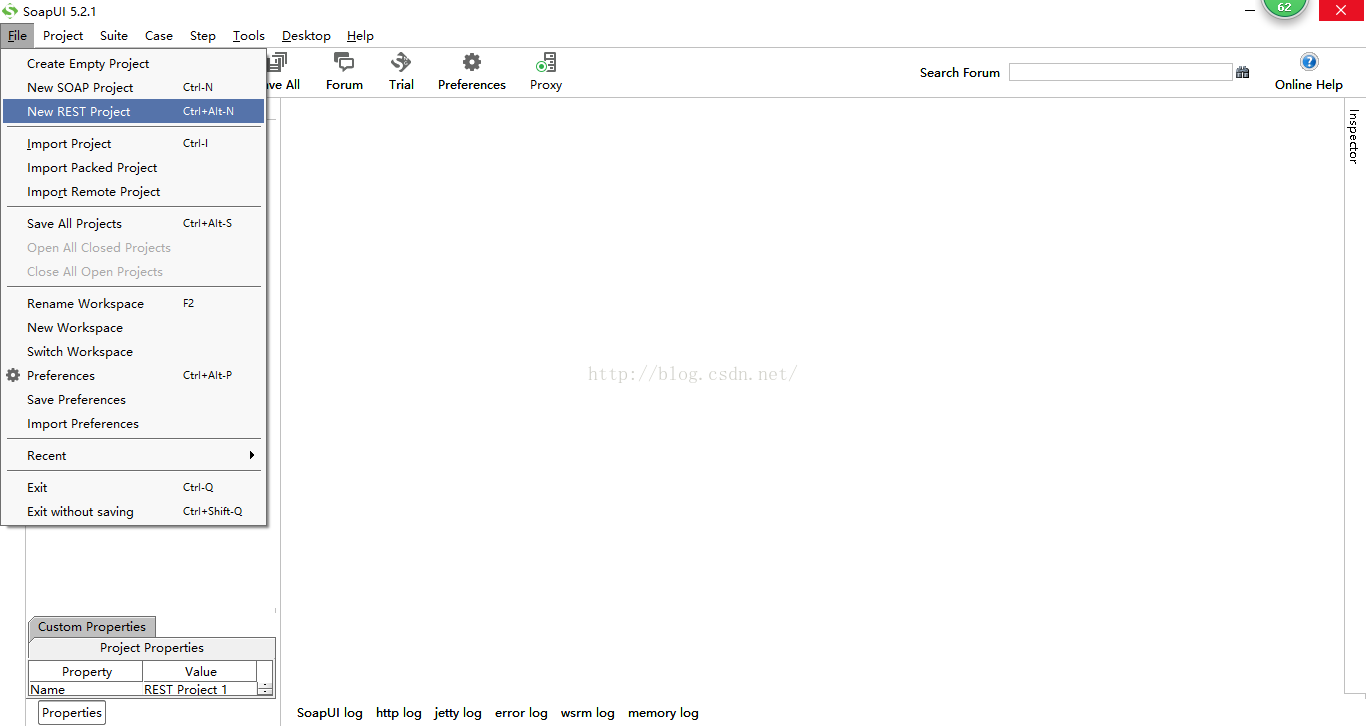
Task: Select the Custom Properties tab
Action: 92,627
